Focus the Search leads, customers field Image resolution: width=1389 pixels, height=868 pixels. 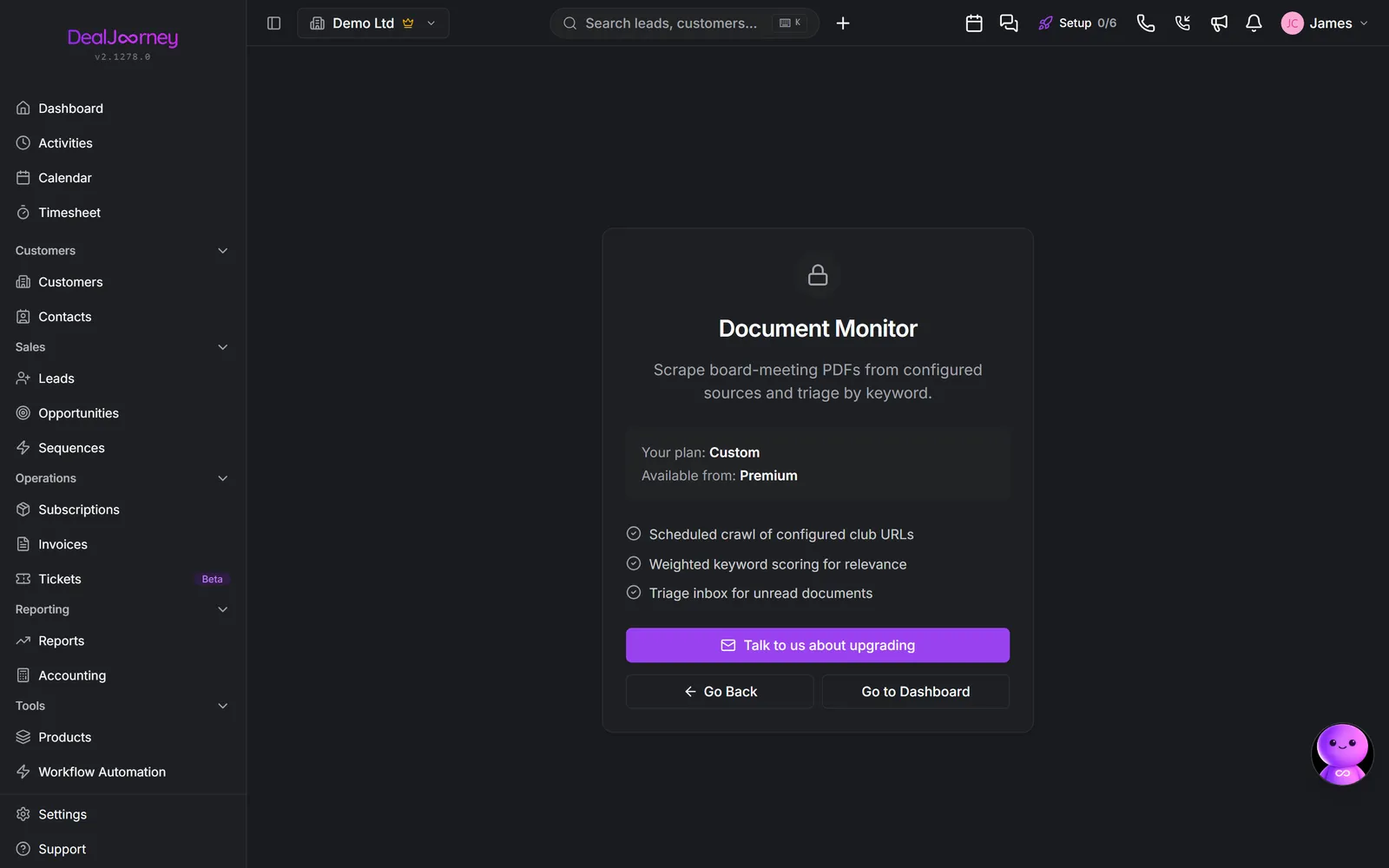pyautogui.click(x=684, y=23)
